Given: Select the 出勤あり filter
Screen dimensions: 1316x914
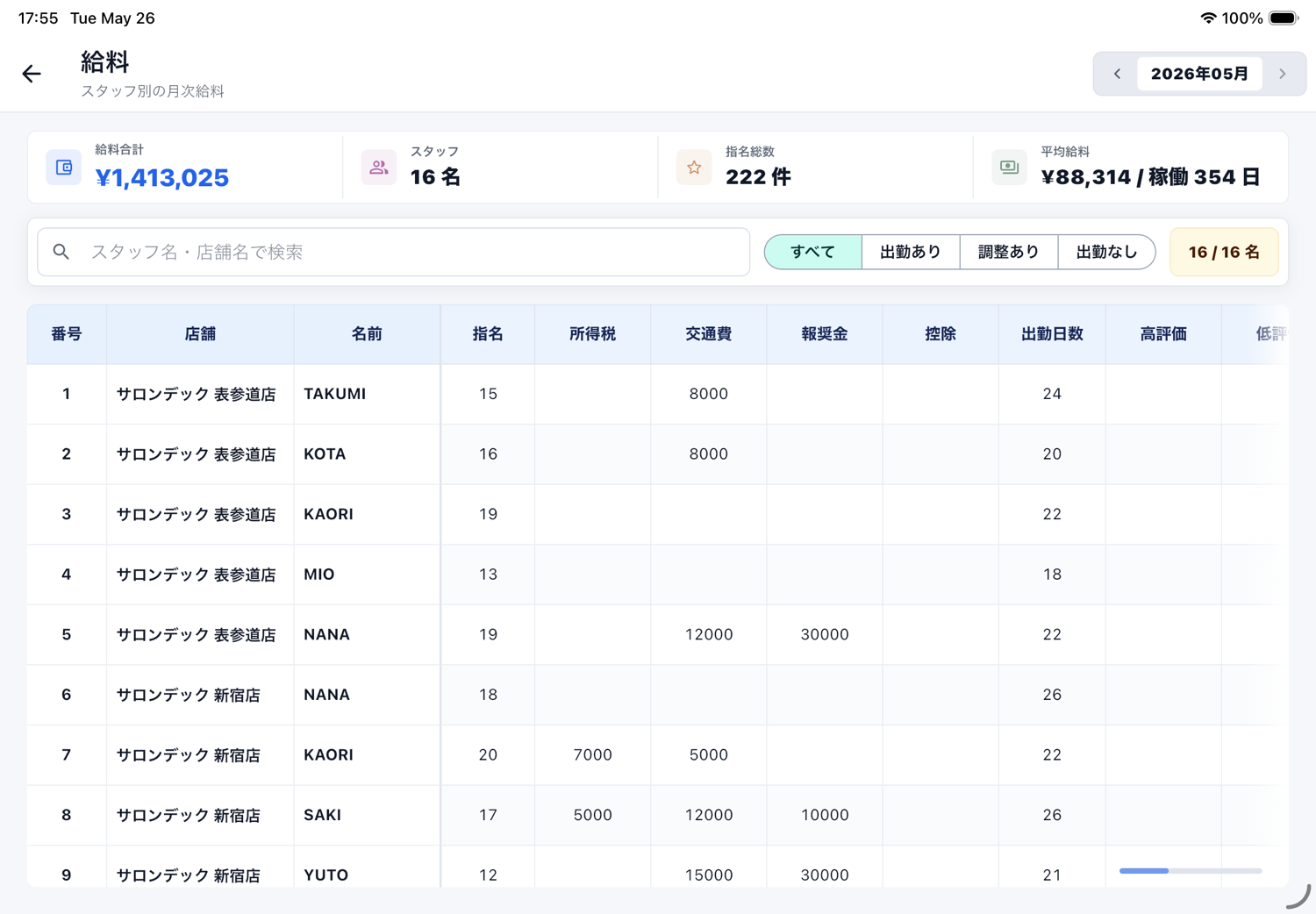Looking at the screenshot, I should tap(911, 252).
